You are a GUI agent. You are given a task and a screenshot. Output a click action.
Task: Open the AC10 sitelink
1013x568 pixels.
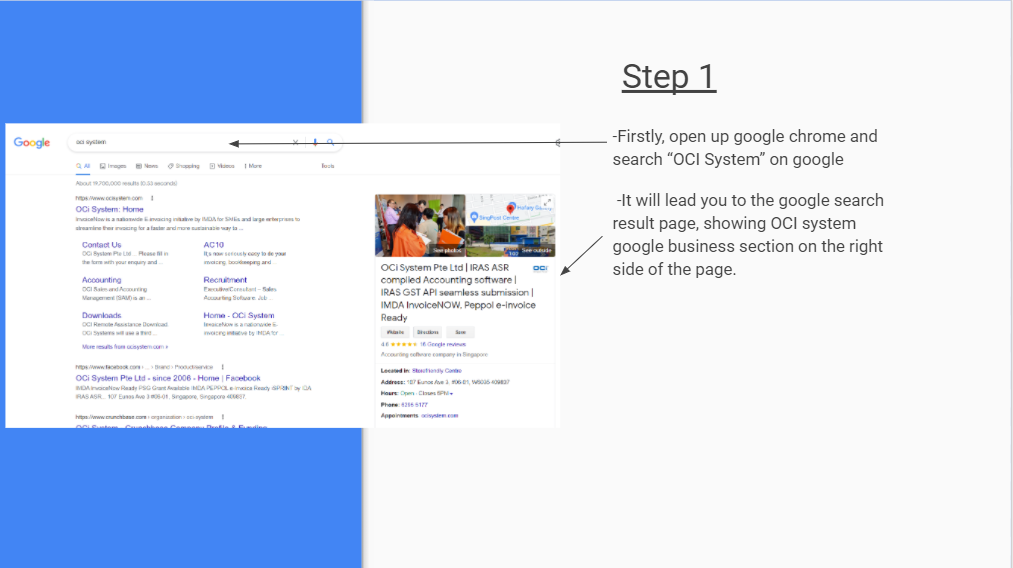pos(214,245)
